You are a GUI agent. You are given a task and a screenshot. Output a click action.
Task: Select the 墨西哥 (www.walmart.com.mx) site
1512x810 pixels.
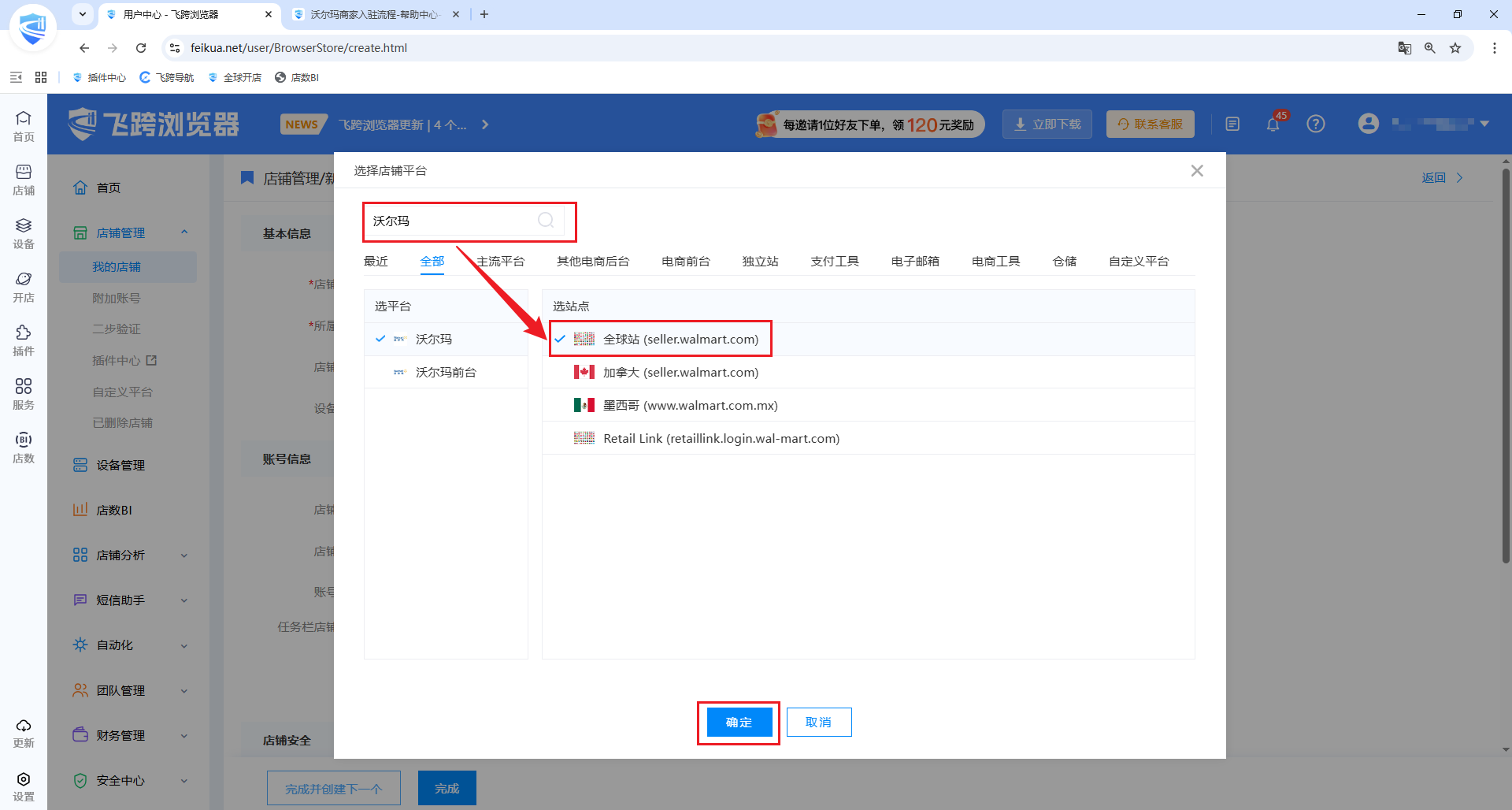point(868,405)
